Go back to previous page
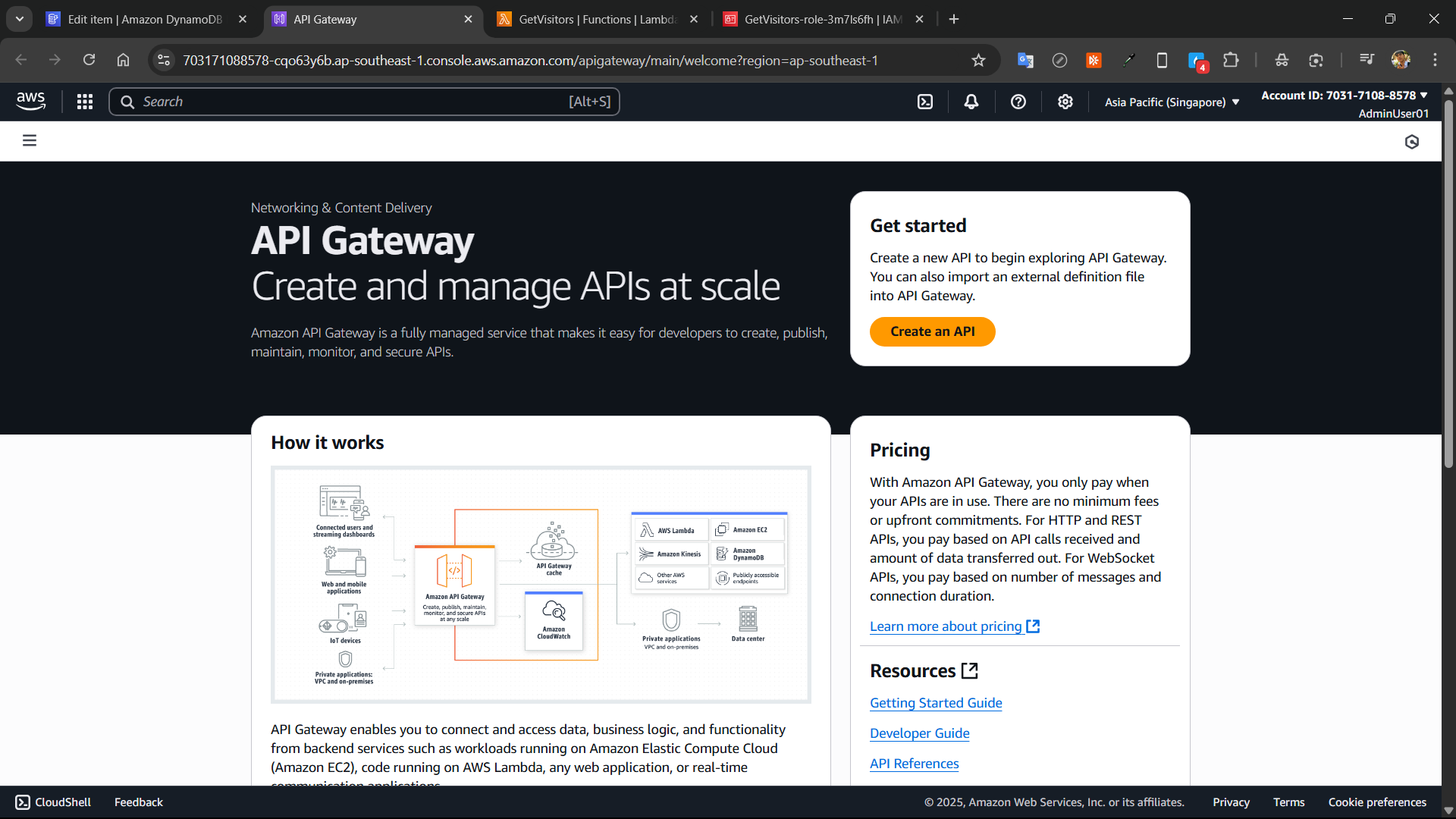Screen dimensions: 1456x819 point(21,60)
